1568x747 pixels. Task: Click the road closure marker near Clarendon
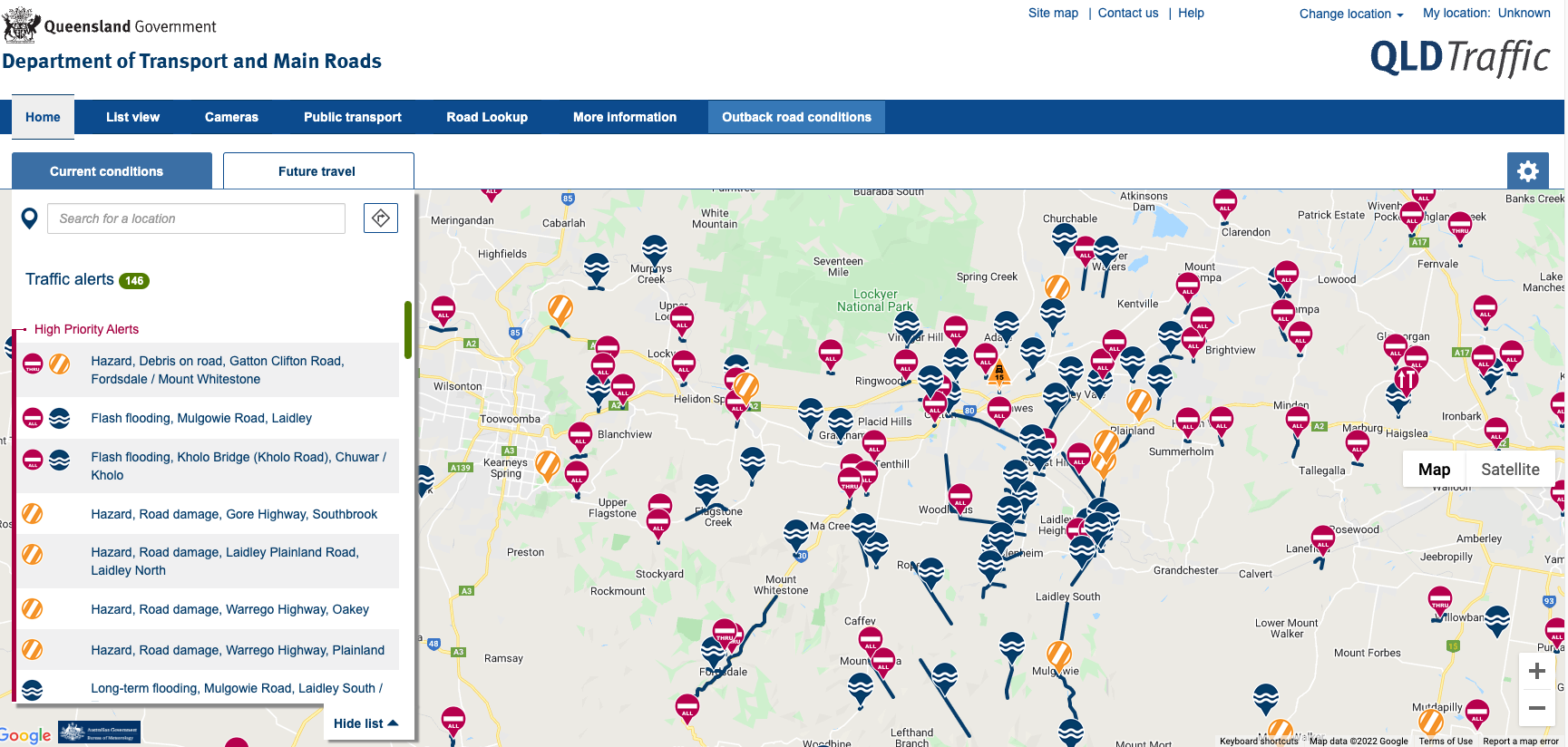pos(1224,203)
